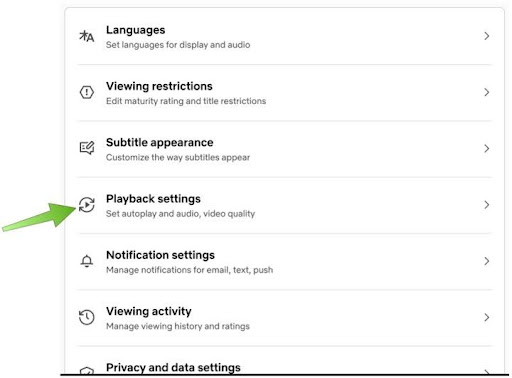Click the Playback settings autoplay icon

click(x=87, y=204)
